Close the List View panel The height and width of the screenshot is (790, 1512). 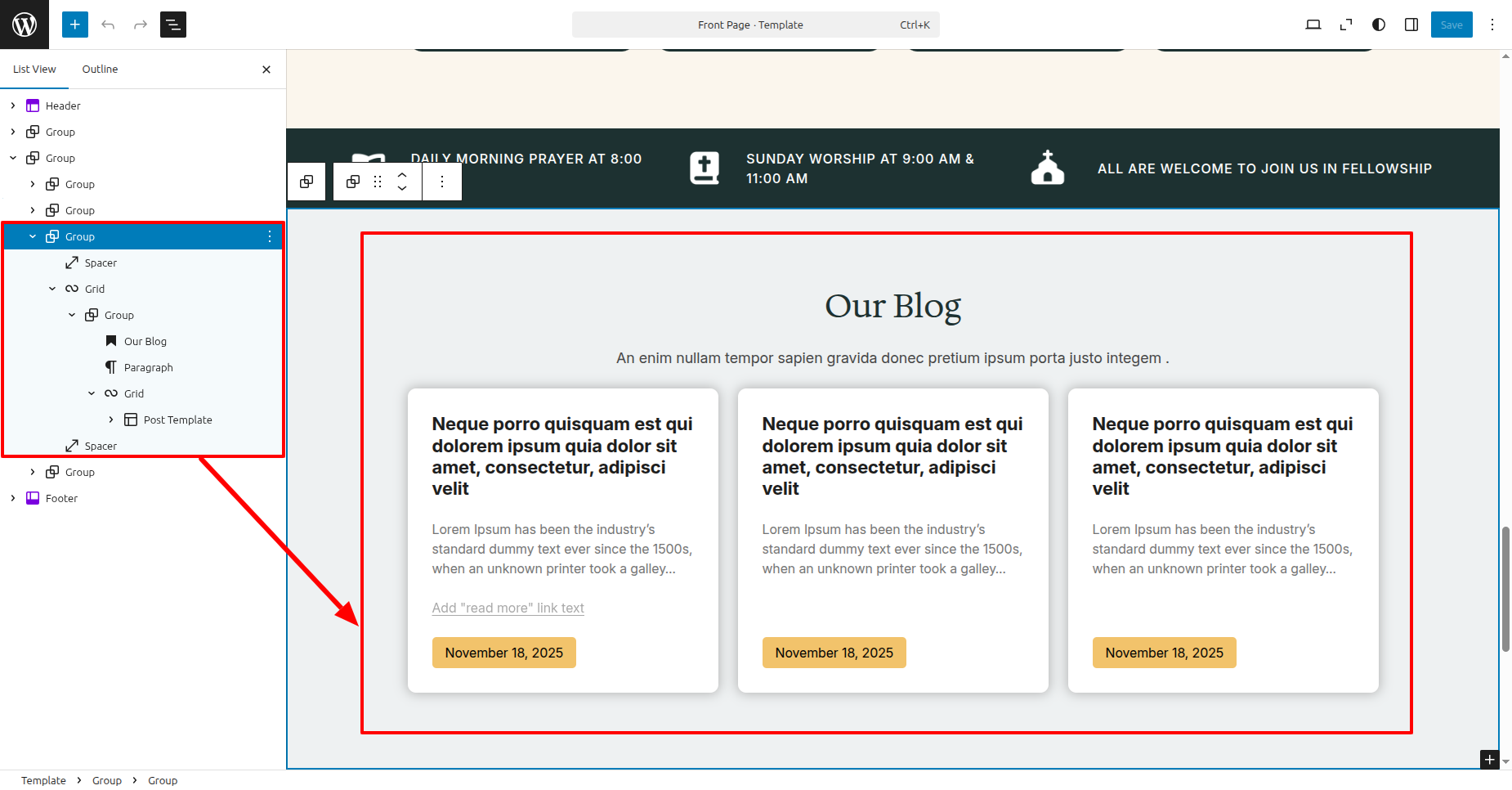(x=266, y=70)
